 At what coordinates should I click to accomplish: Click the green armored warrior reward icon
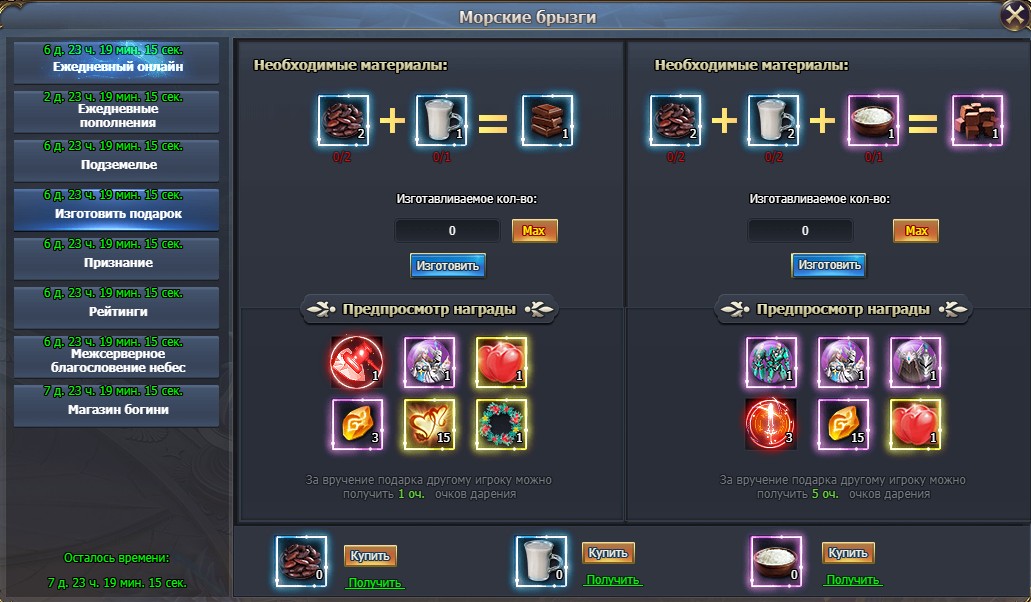click(x=771, y=362)
